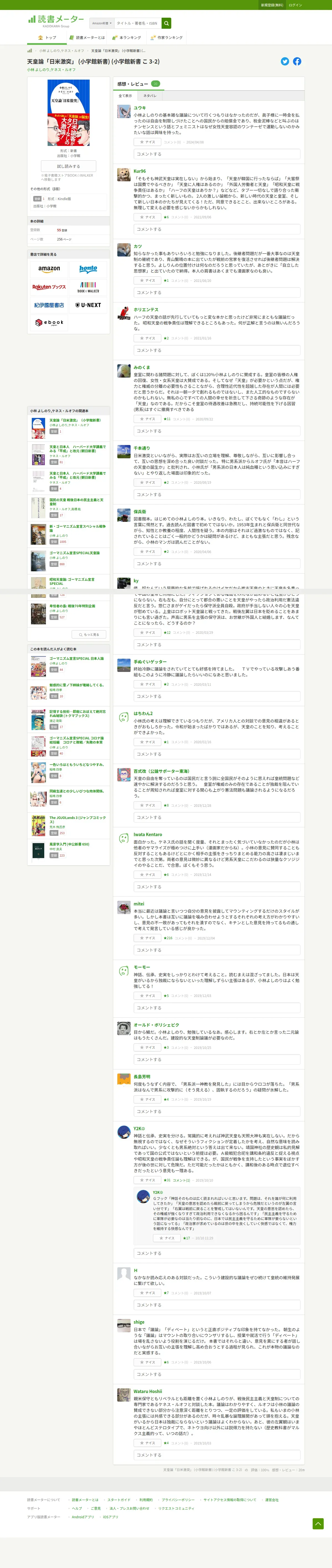Click the search field for title or ISBN
The width and height of the screenshot is (332, 1568).
138,23
